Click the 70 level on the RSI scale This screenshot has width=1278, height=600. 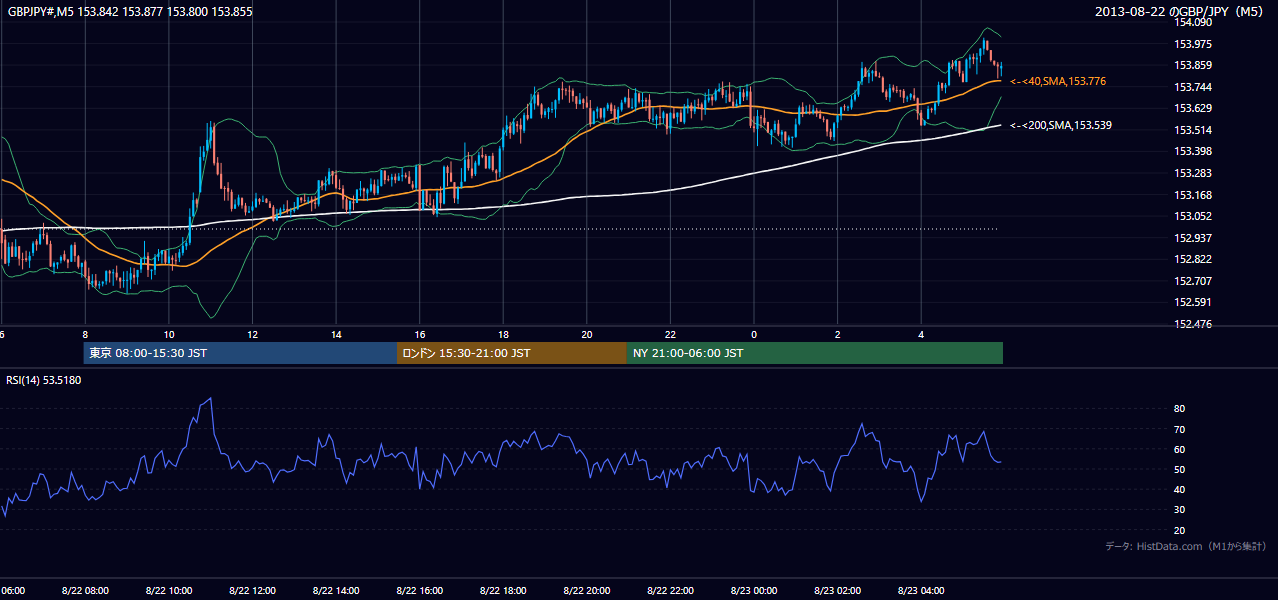(1179, 429)
